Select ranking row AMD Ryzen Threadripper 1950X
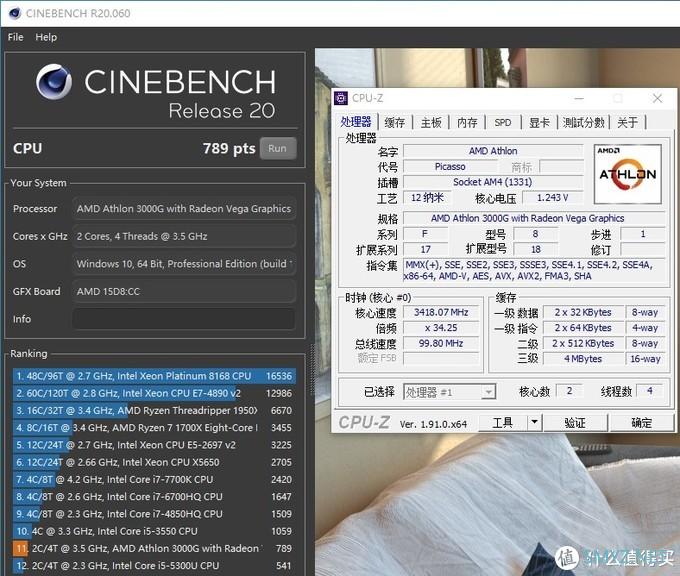Screen dimensions: 680x576 pyautogui.click(x=154, y=410)
